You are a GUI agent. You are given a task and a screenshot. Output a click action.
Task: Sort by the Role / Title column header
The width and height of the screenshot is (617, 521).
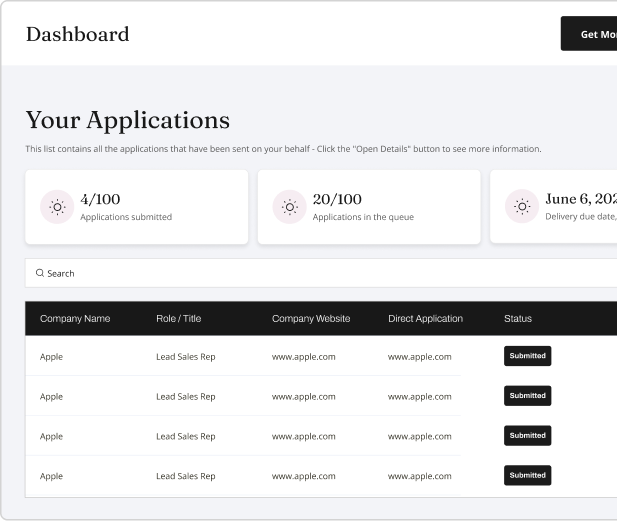pyautogui.click(x=179, y=318)
